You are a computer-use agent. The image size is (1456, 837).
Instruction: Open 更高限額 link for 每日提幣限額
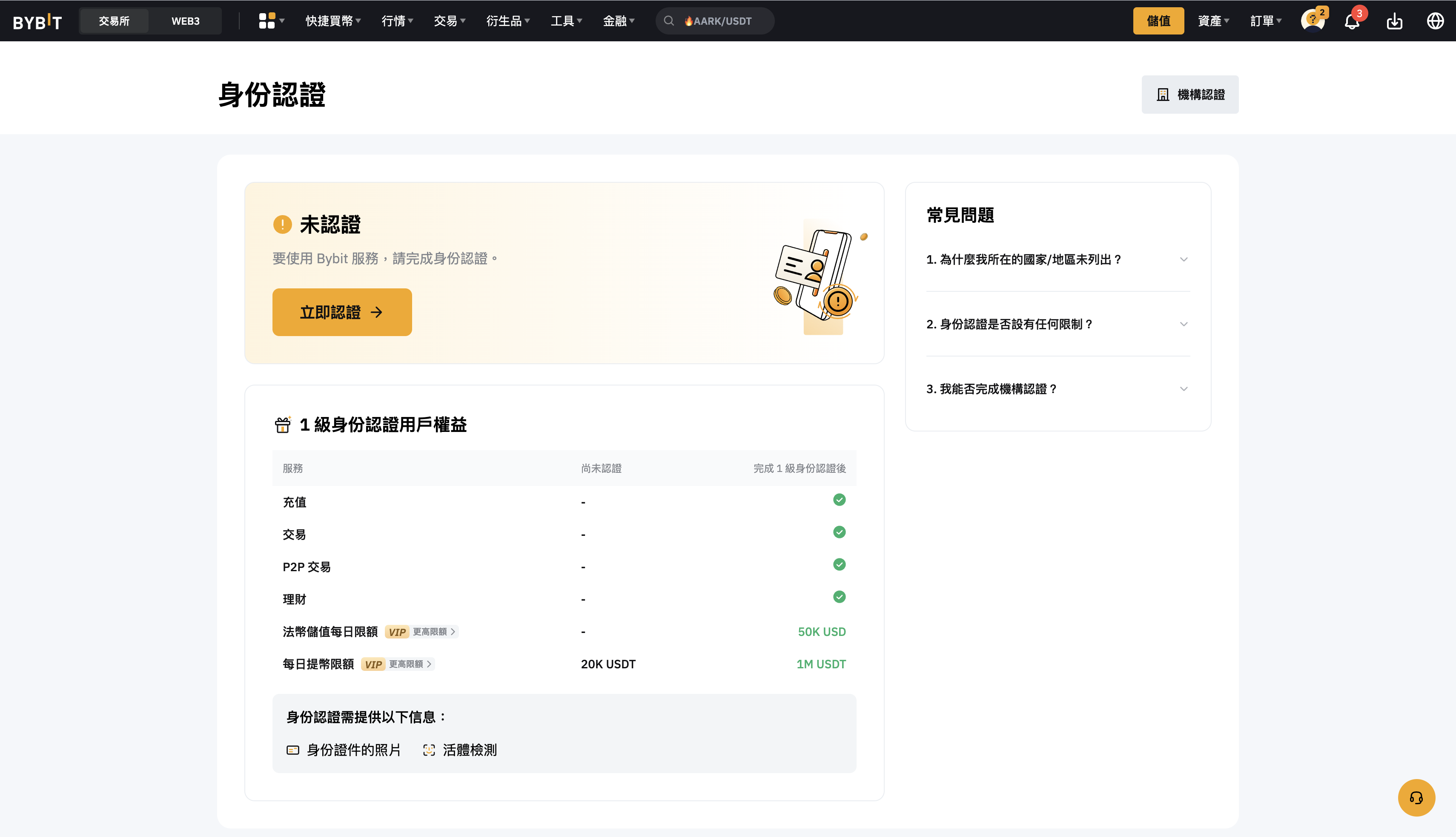click(410, 664)
